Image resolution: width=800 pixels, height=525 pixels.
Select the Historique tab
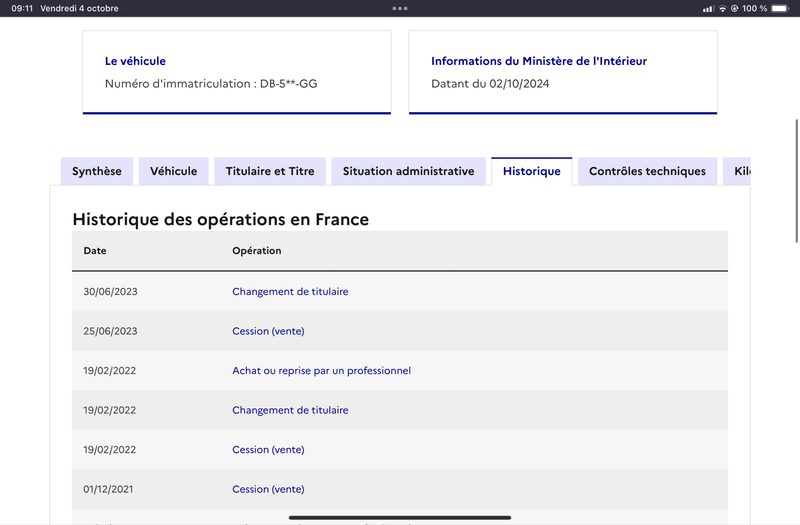532,171
